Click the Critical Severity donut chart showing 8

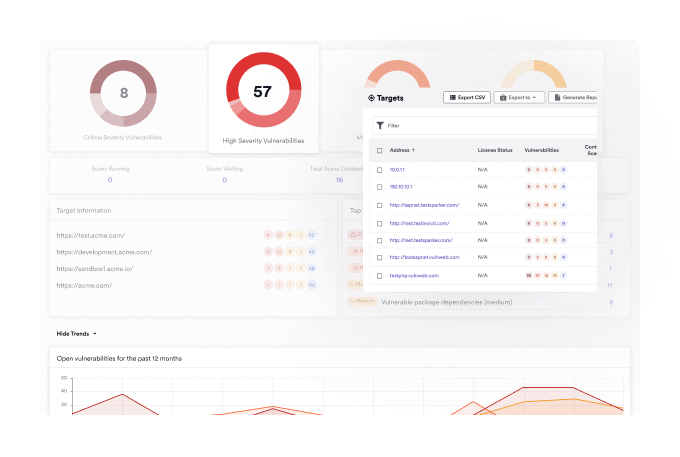click(124, 93)
